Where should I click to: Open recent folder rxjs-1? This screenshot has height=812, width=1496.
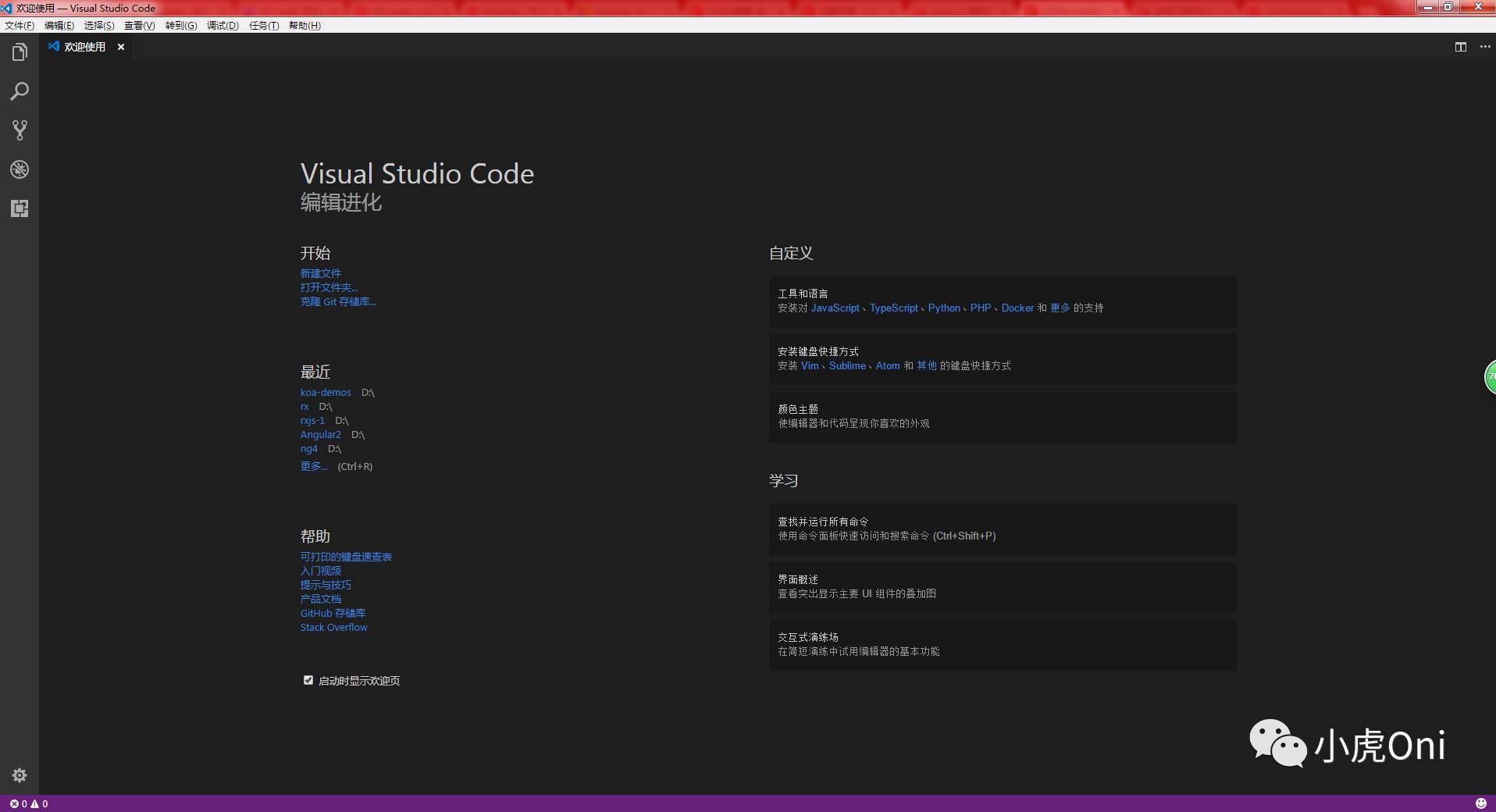[312, 420]
